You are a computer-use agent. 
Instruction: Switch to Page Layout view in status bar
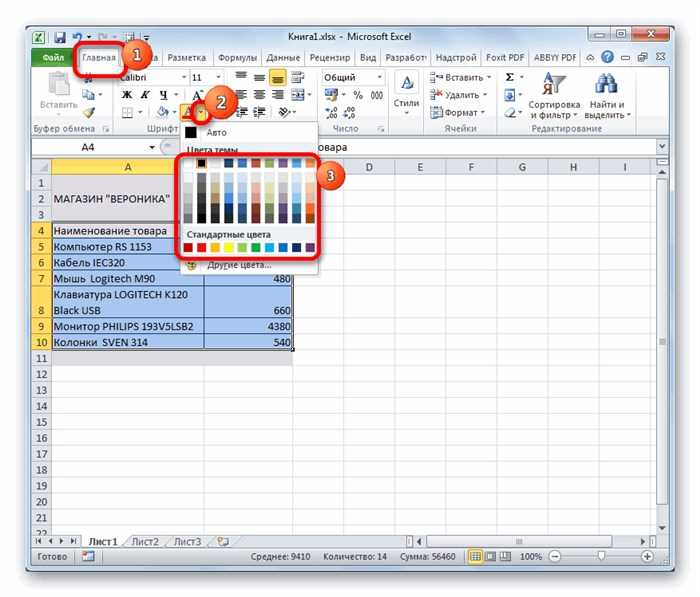(x=490, y=556)
